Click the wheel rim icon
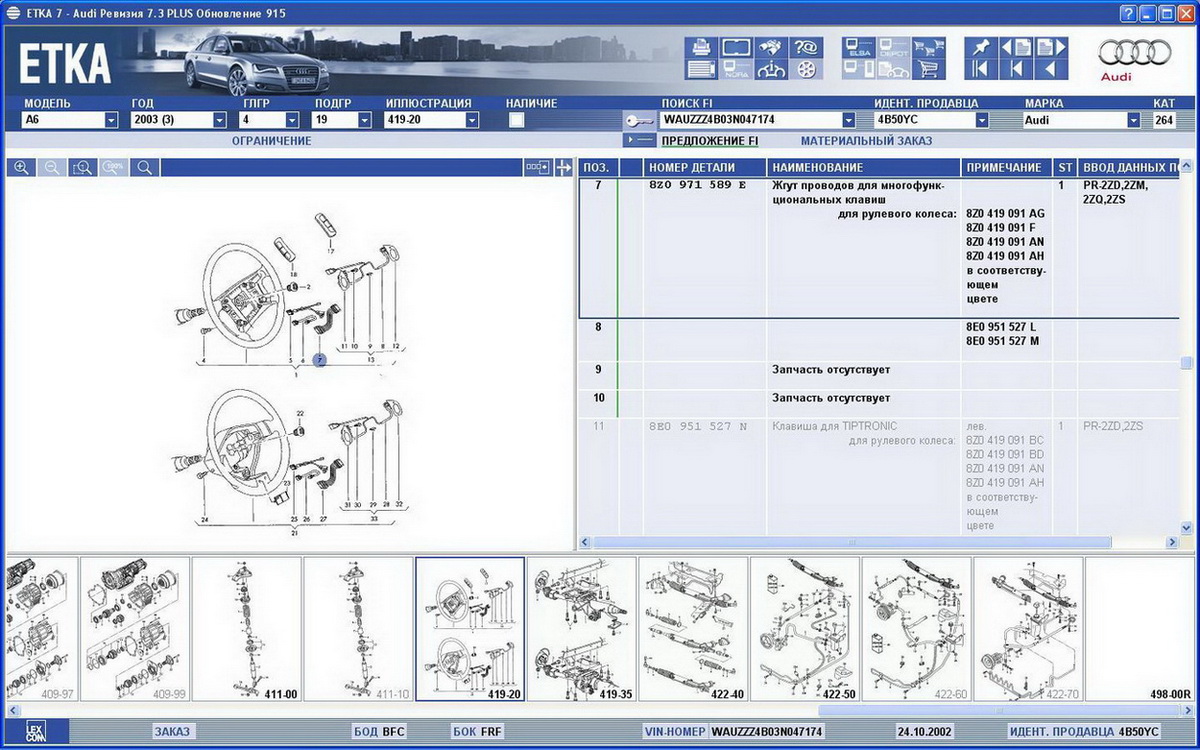The height and width of the screenshot is (750, 1200). click(x=806, y=69)
